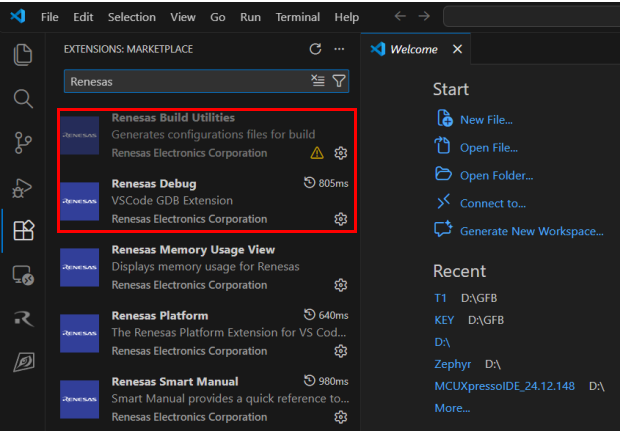Open manage gear for Renesas Smart Manual
The image size is (621, 432).
[341, 417]
